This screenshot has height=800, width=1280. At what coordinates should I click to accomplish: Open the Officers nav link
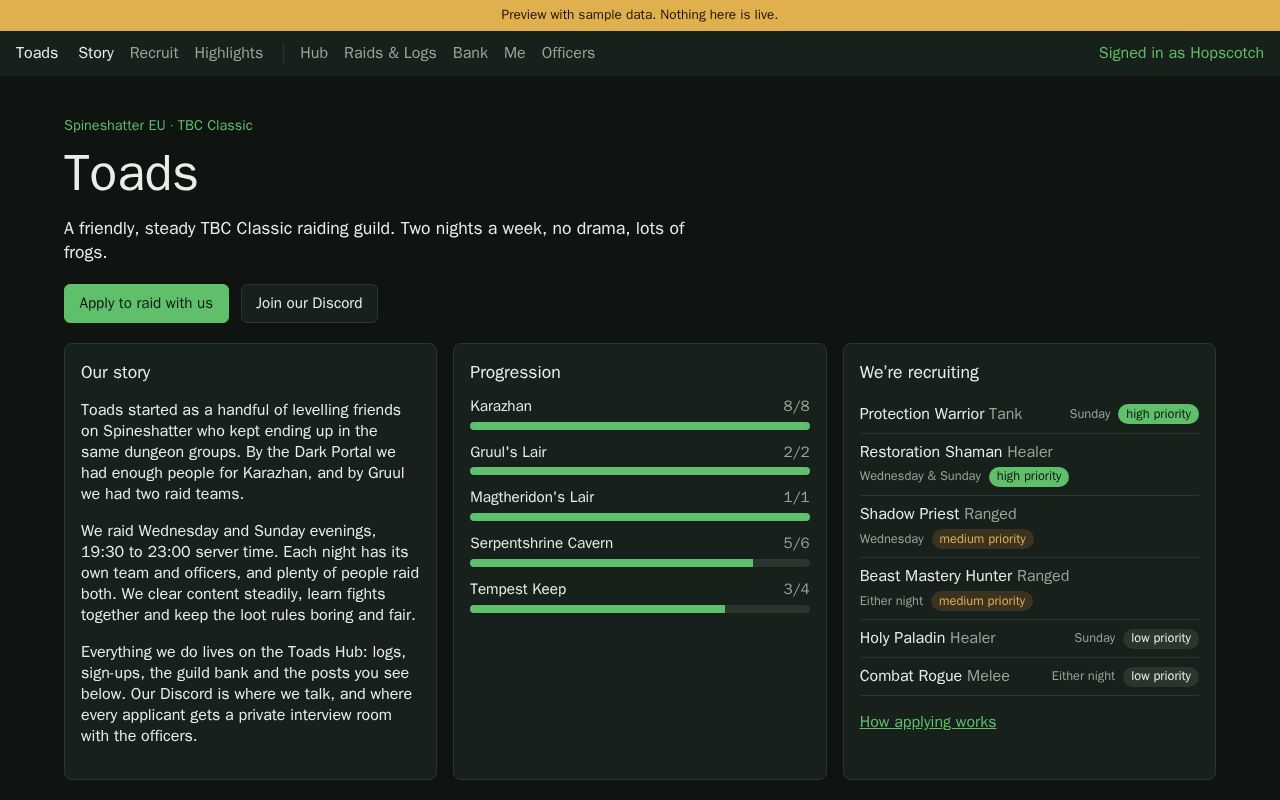click(568, 53)
